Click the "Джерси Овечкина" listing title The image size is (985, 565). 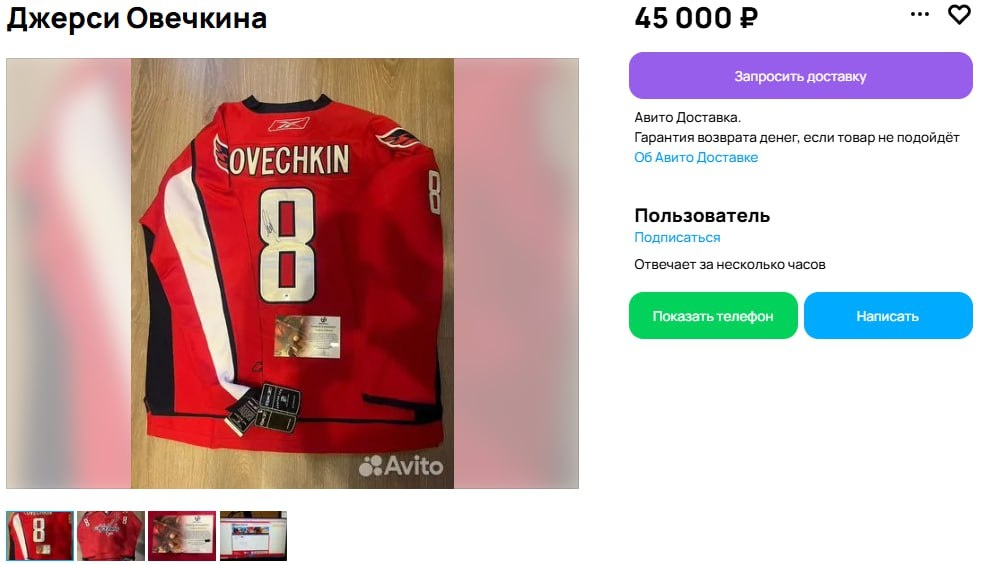pos(136,18)
